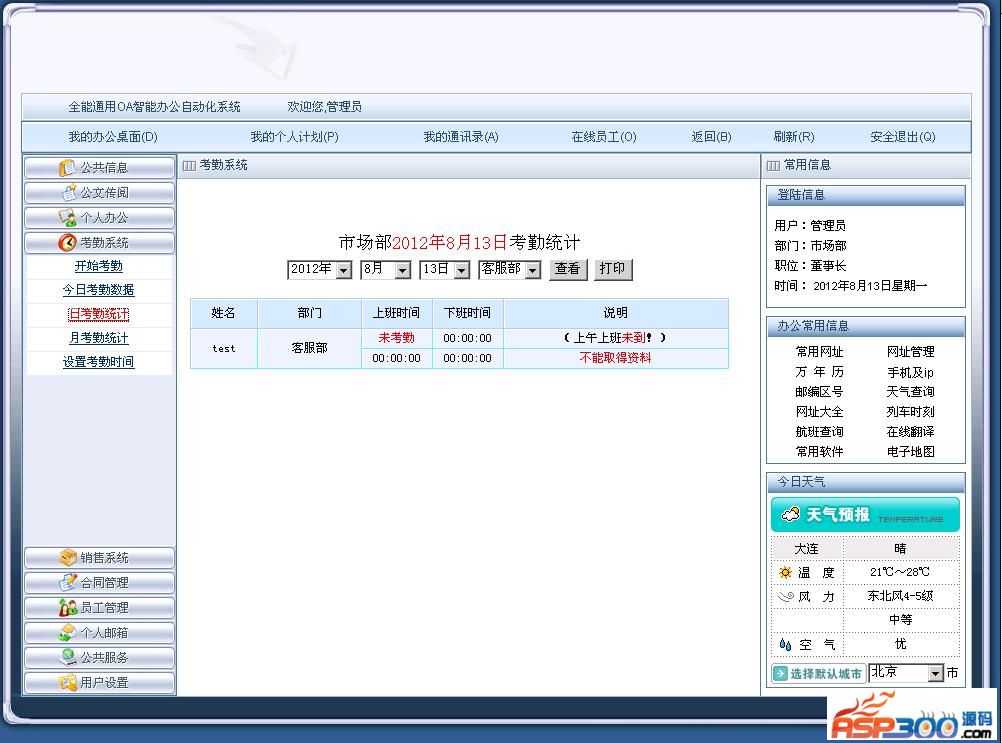This screenshot has height=743, width=1002.
Task: Open 公共服务 globe icon section
Action: 99,658
